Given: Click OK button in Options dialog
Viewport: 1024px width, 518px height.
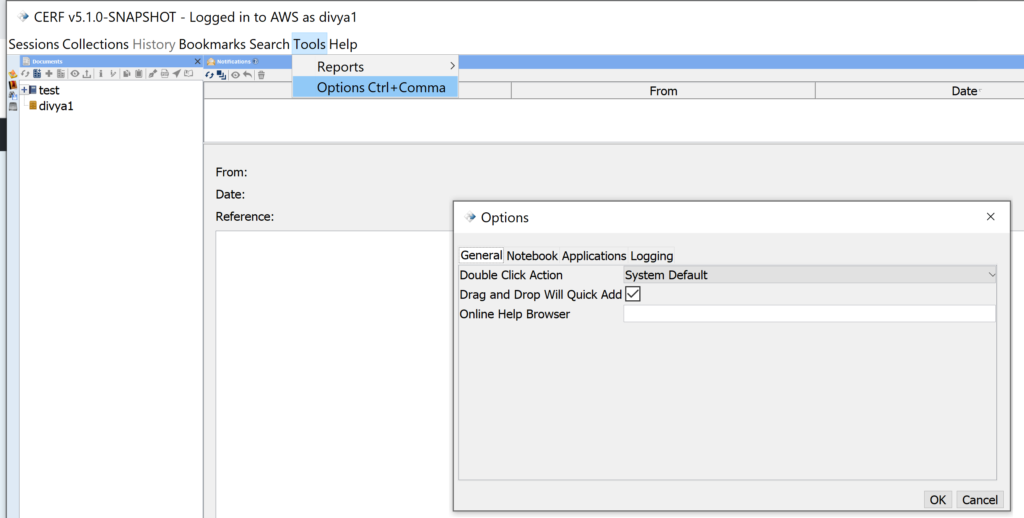Looking at the screenshot, I should pos(937,500).
